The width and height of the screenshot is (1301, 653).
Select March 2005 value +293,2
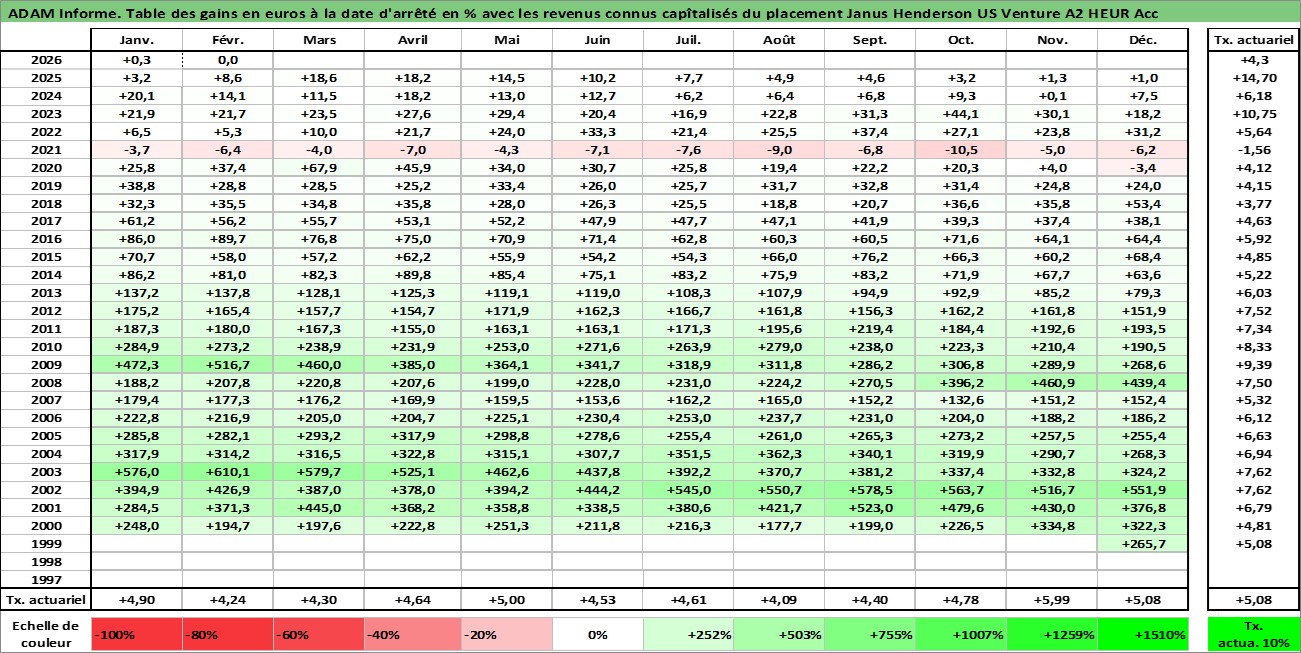318,436
